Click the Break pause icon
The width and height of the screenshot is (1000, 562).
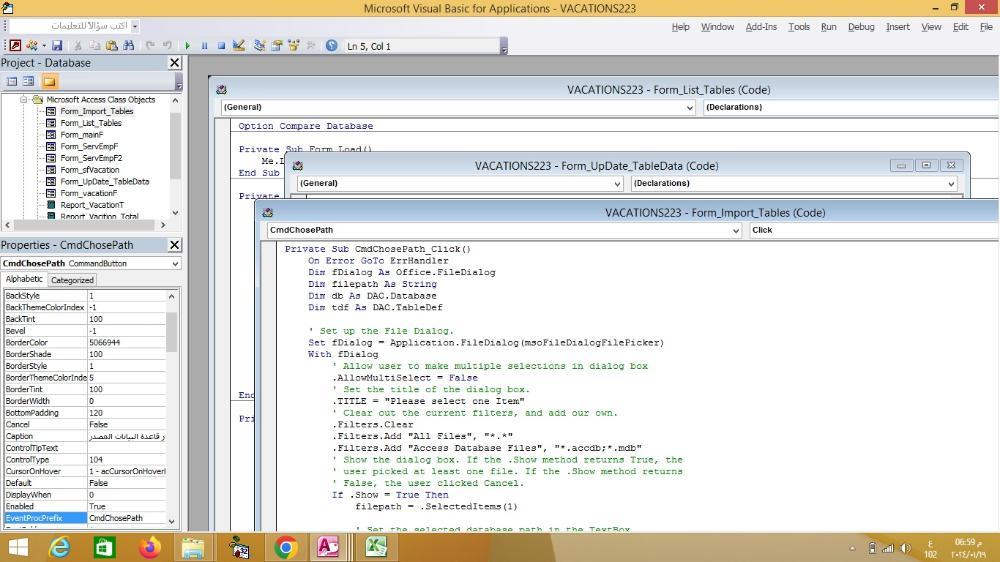(205, 46)
